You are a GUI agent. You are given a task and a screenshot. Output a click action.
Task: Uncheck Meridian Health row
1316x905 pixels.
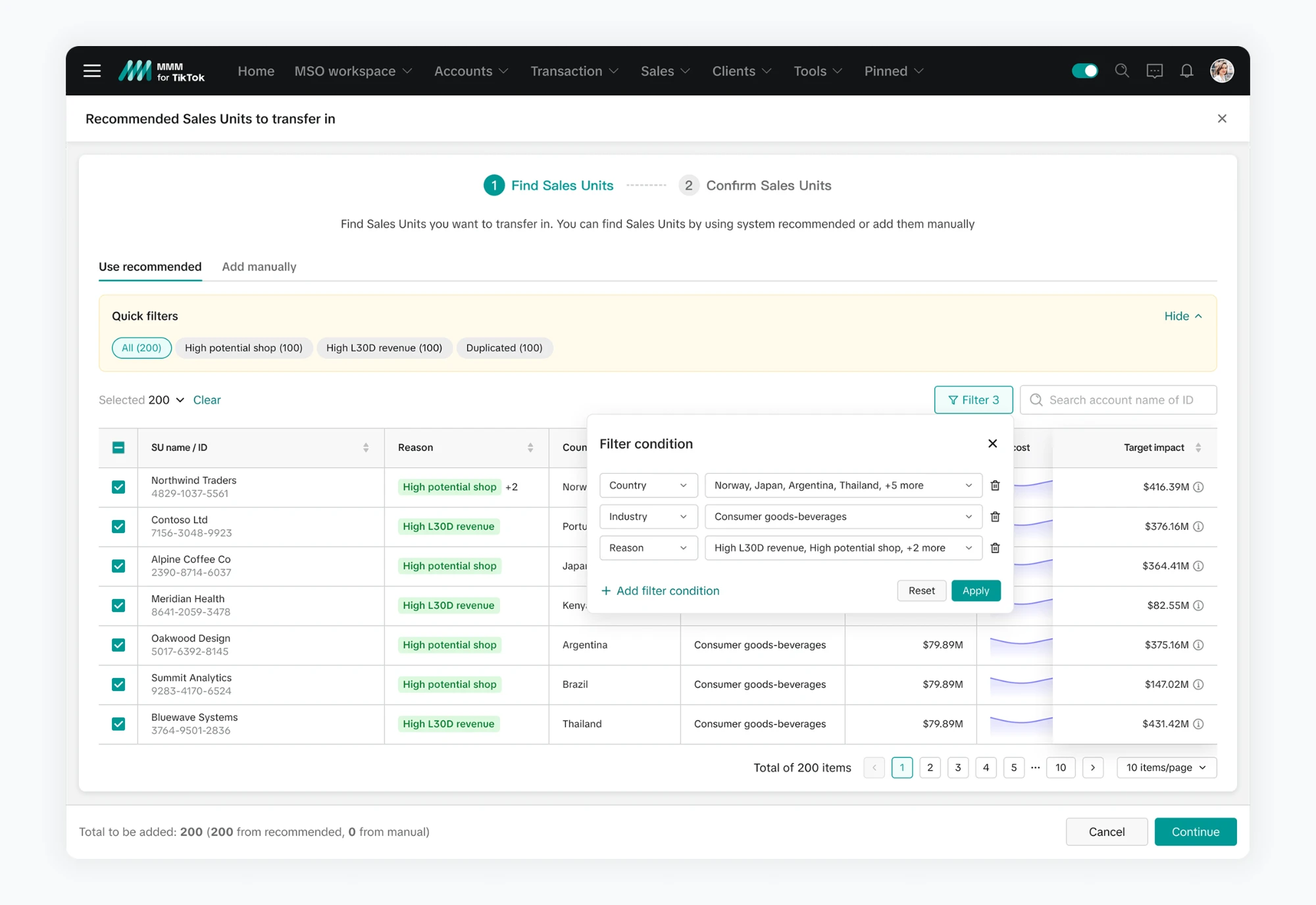(118, 606)
